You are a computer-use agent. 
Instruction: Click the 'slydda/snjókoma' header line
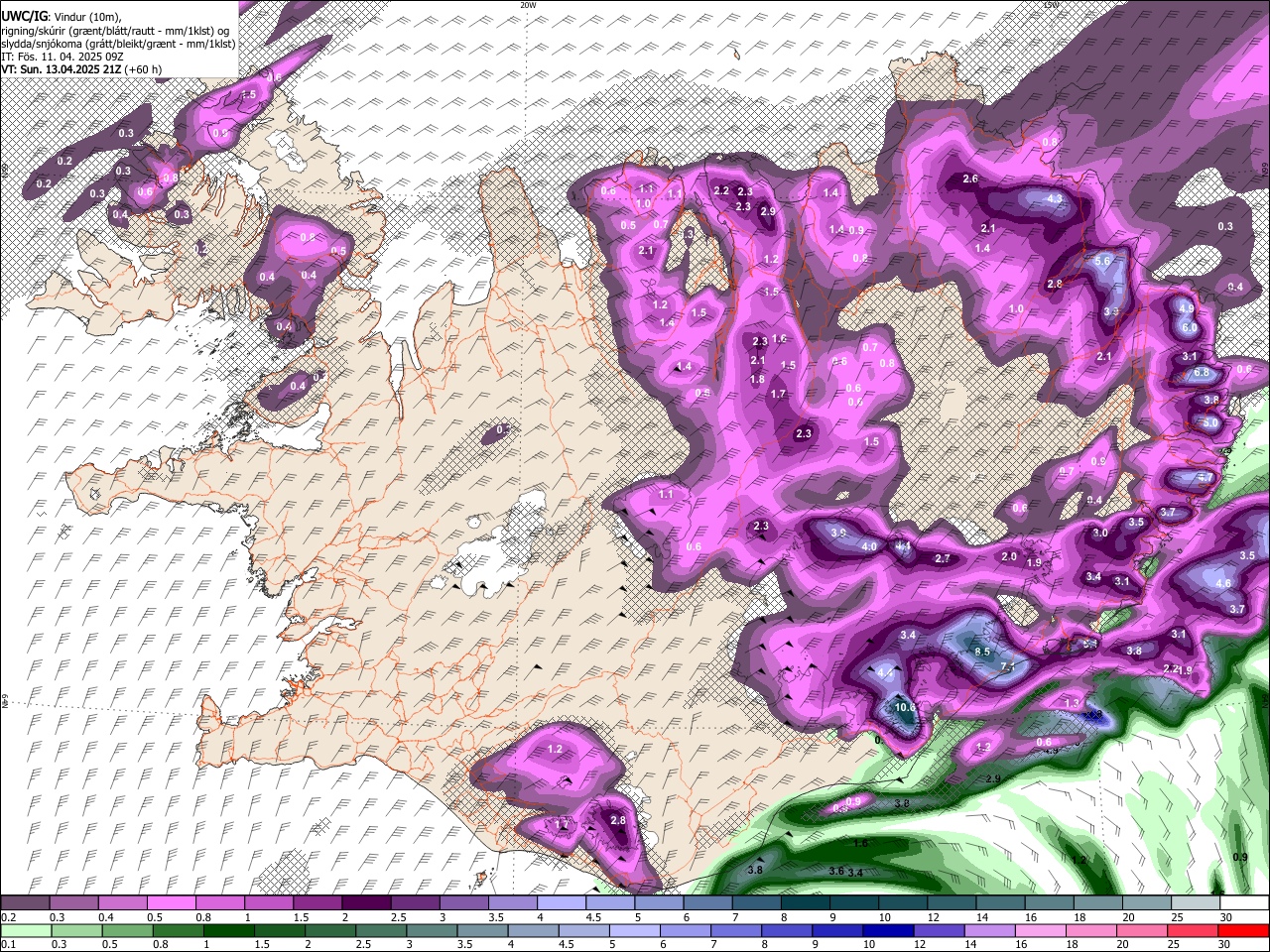(x=118, y=44)
